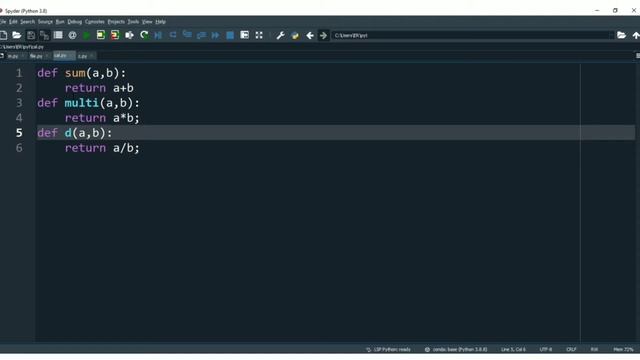Browse tabs via the tab bar's left-end icon

(2, 56)
